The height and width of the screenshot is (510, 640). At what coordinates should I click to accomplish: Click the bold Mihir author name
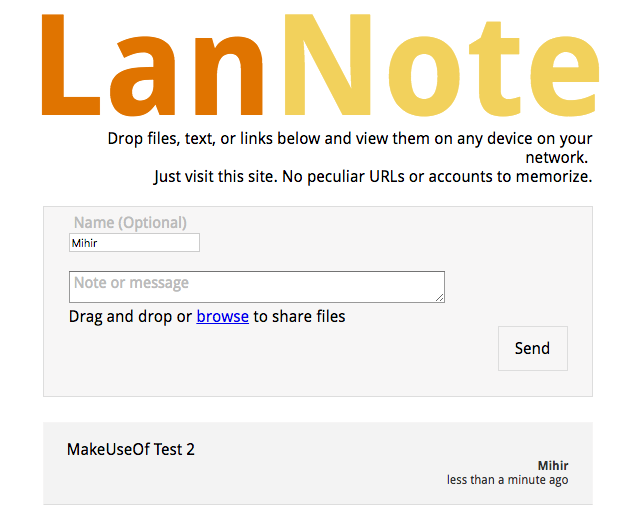click(x=553, y=466)
